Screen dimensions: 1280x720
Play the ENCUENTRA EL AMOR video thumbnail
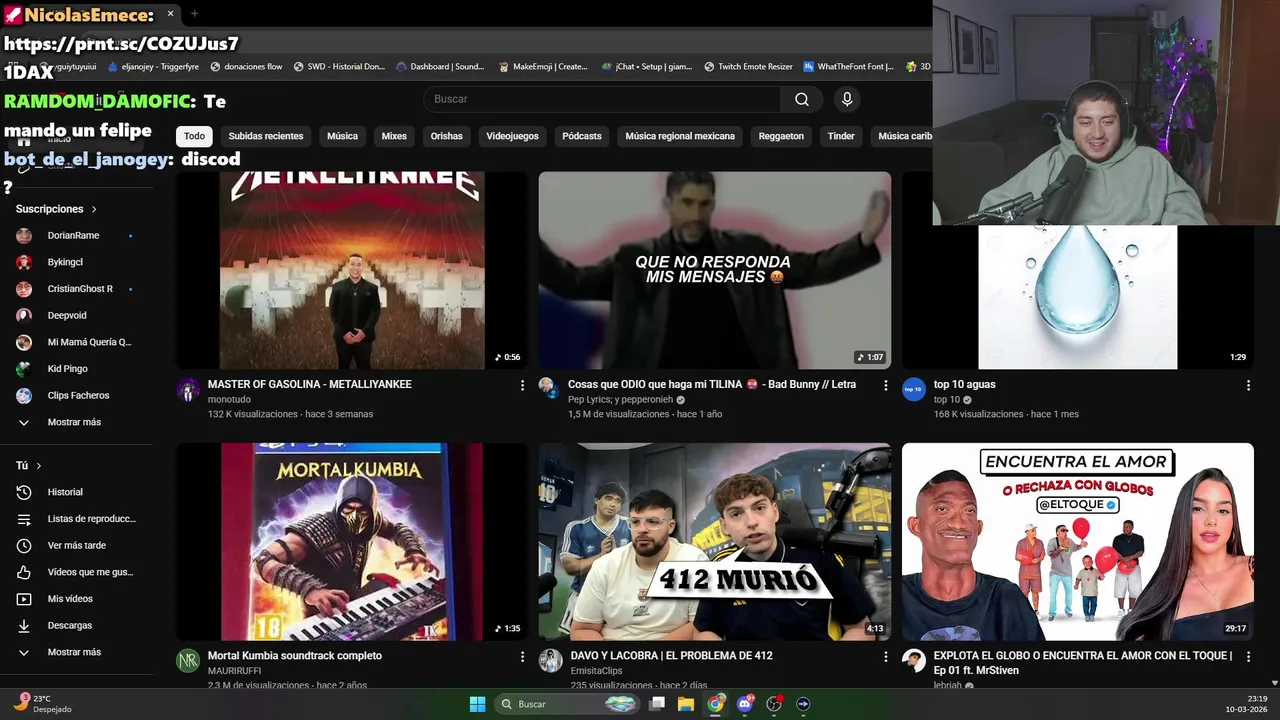pos(1077,541)
